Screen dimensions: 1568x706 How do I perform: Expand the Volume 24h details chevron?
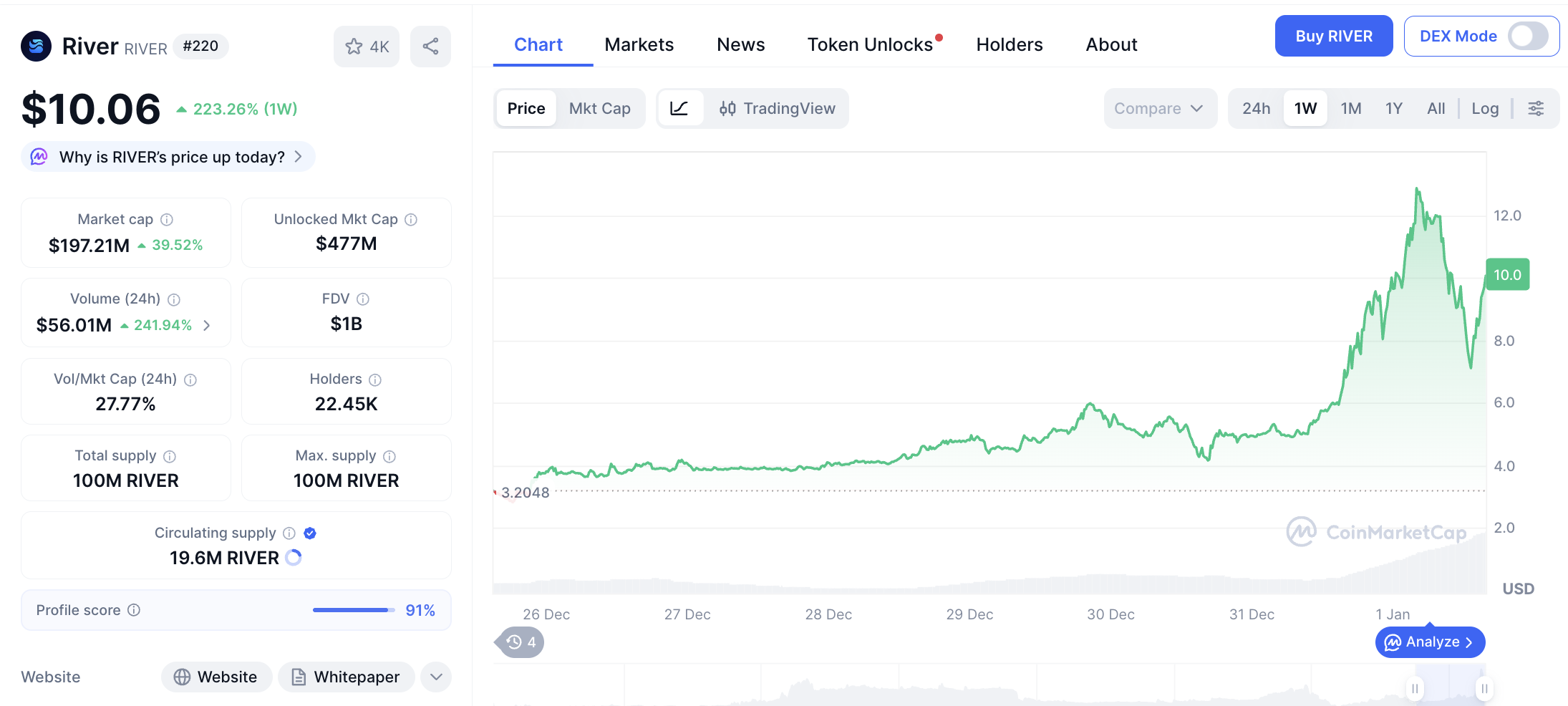click(207, 325)
